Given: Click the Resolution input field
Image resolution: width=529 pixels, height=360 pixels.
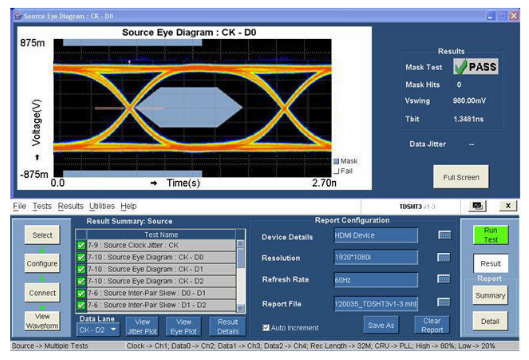Looking at the screenshot, I should point(376,257).
